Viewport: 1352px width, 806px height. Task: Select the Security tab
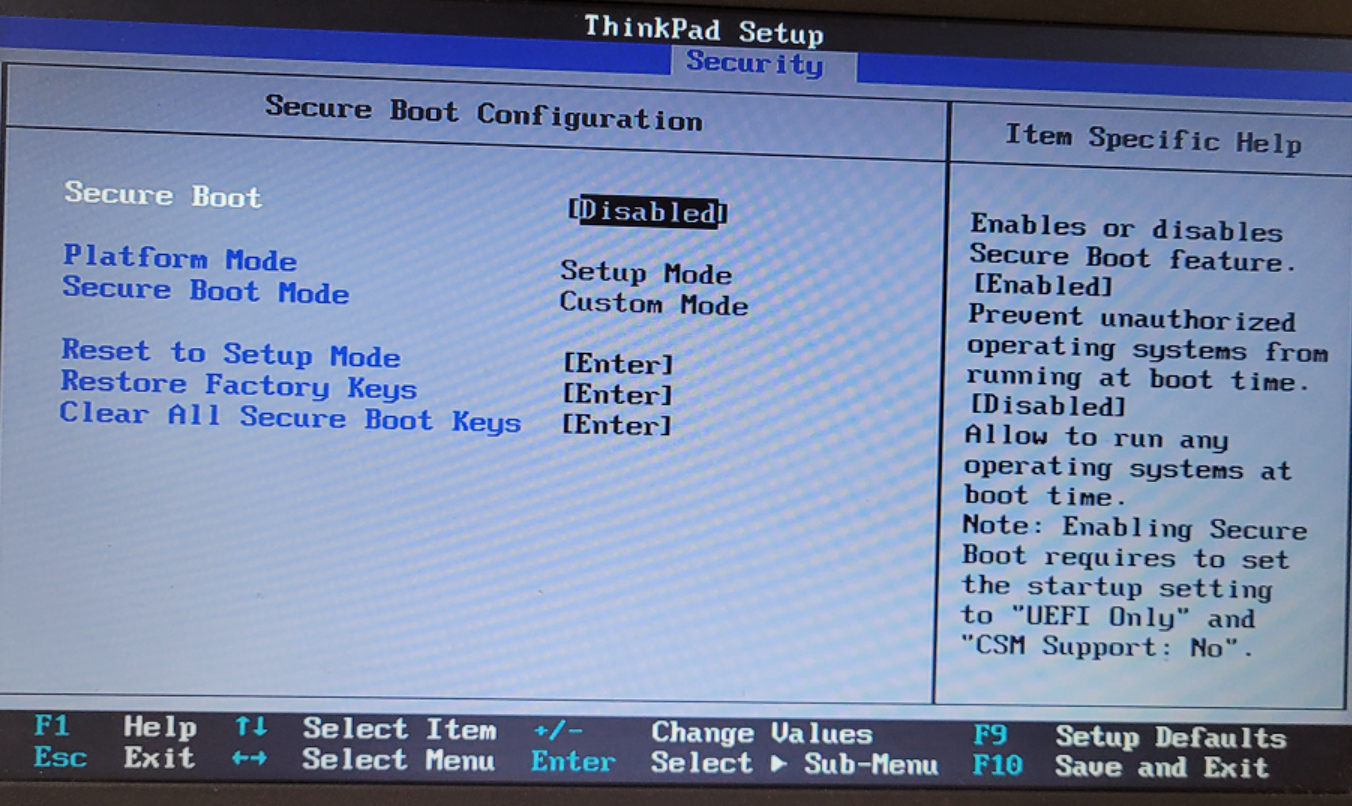[x=755, y=63]
